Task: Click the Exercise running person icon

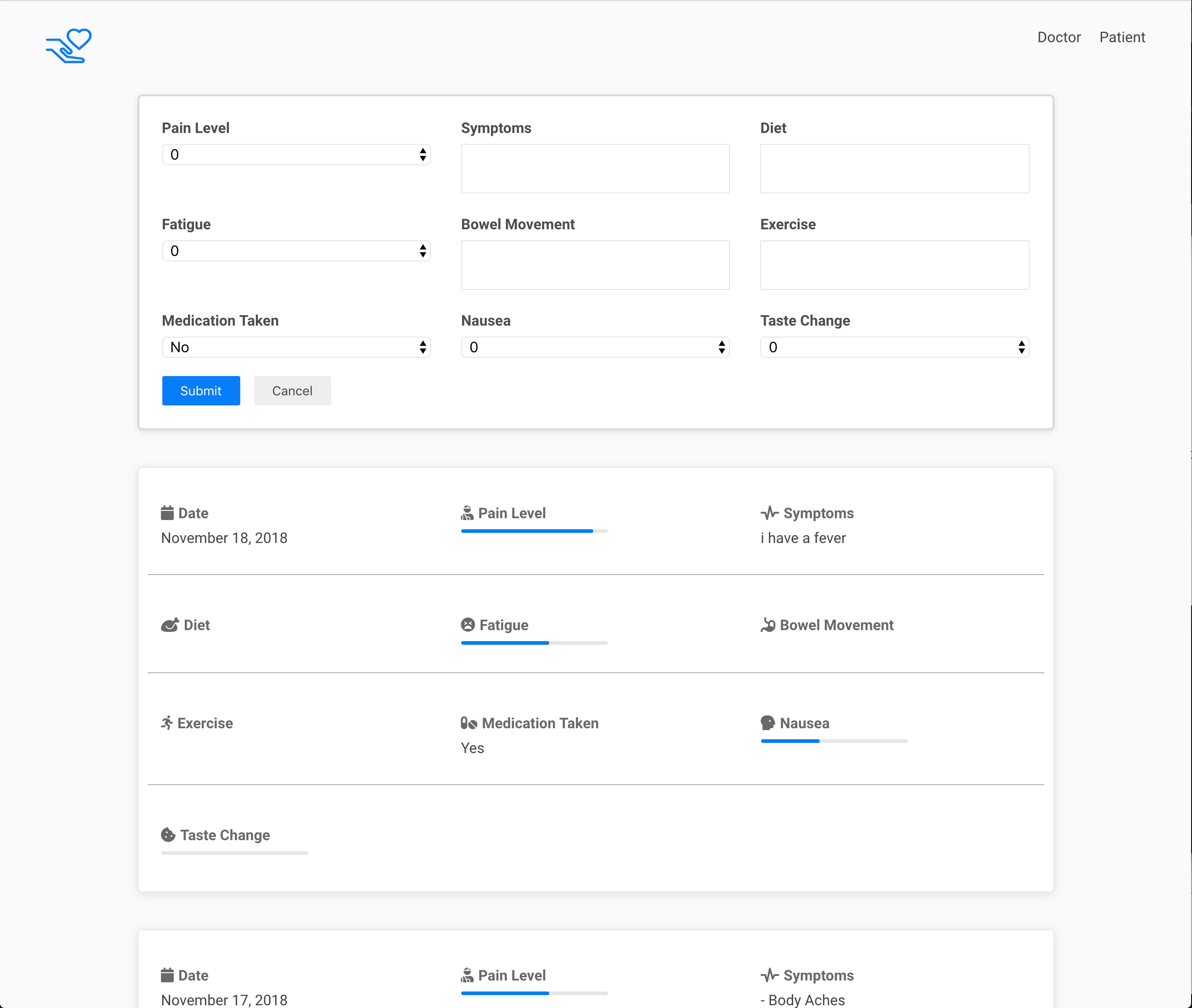Action: click(x=167, y=723)
